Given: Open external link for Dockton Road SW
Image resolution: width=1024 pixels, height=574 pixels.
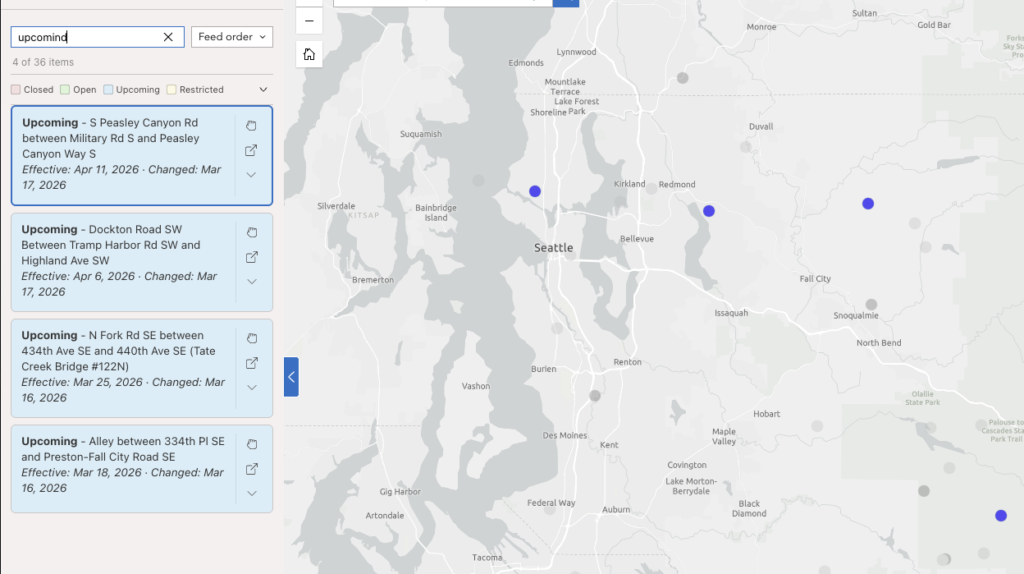Looking at the screenshot, I should (252, 257).
